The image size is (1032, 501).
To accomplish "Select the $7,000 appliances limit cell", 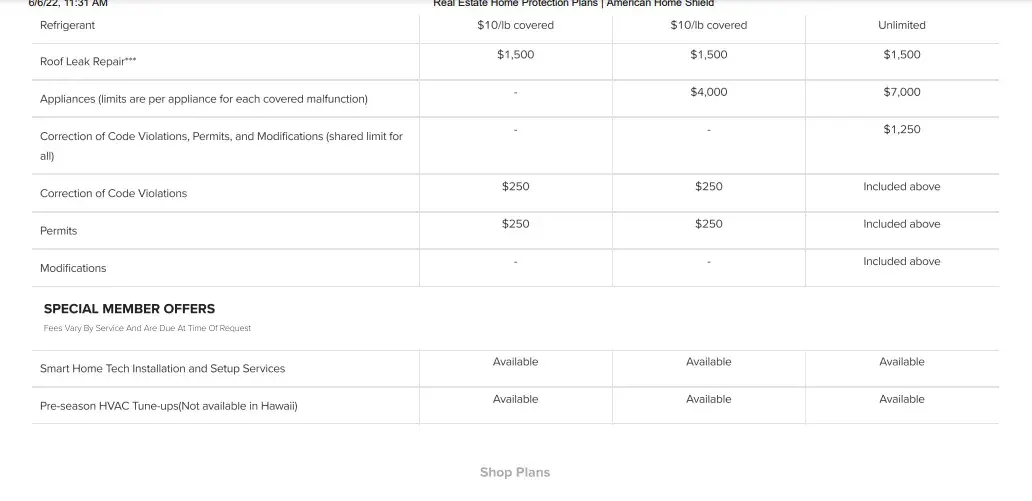I will [x=901, y=92].
